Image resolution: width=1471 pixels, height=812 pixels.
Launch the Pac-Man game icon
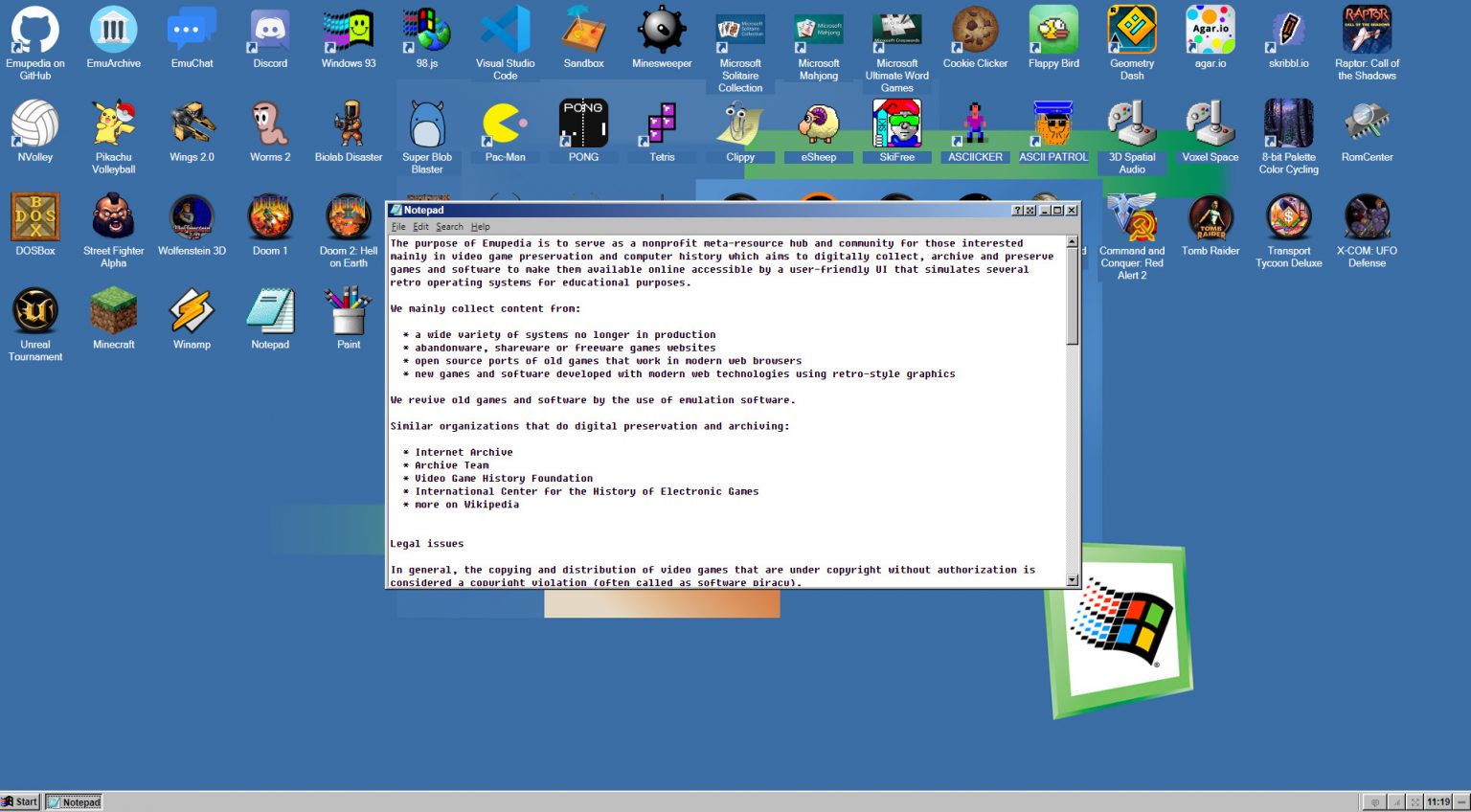[505, 123]
